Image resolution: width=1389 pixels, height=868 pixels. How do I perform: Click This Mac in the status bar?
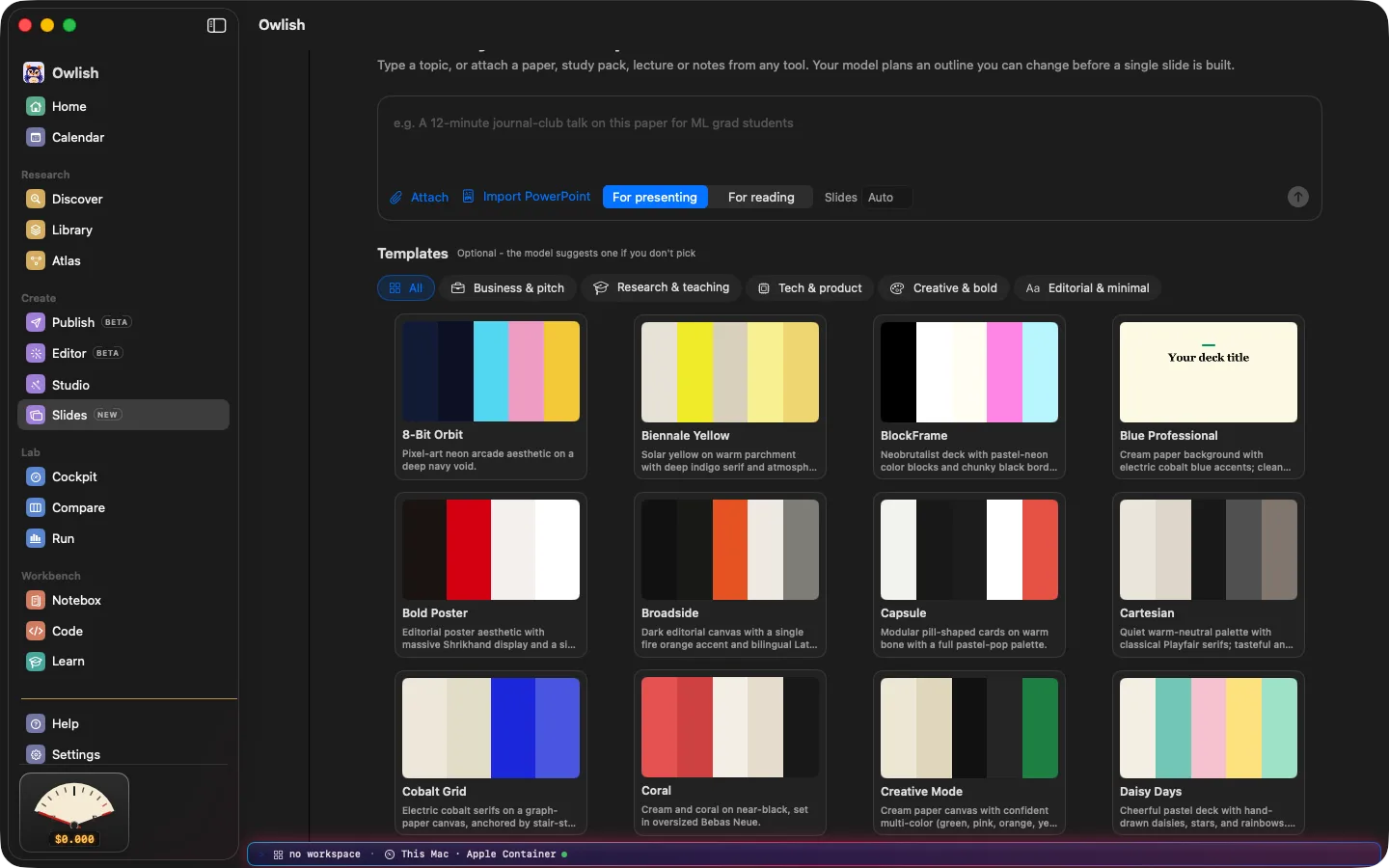pyautogui.click(x=417, y=854)
